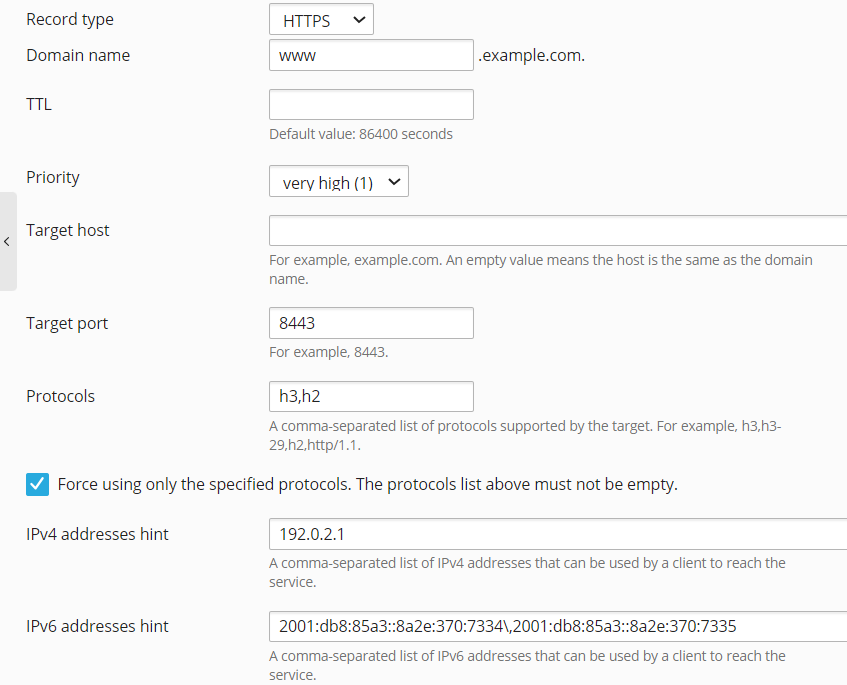Click the Protocols field containing h3,h2

pos(370,396)
